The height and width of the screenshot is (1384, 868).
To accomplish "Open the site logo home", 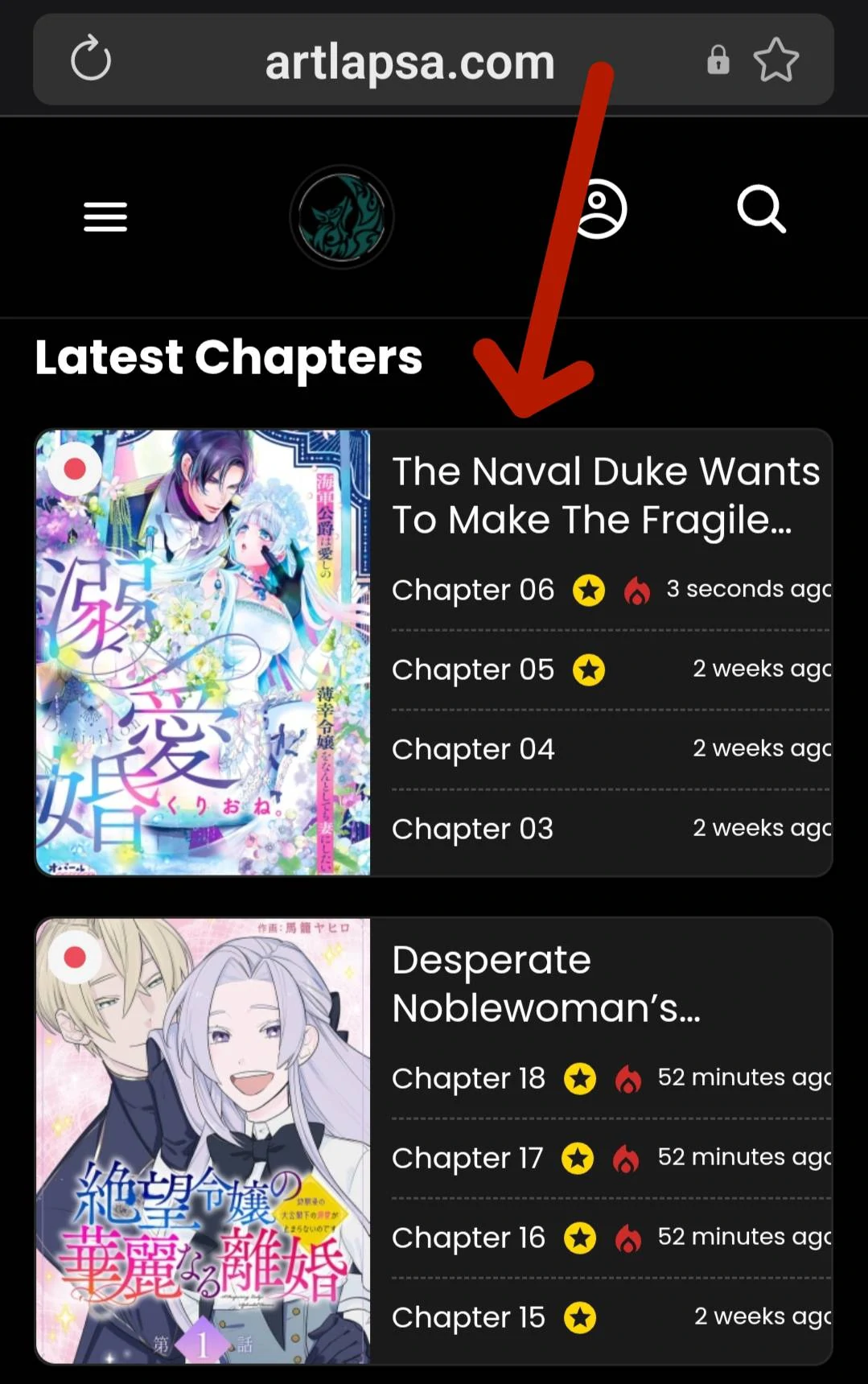I will [x=342, y=216].
